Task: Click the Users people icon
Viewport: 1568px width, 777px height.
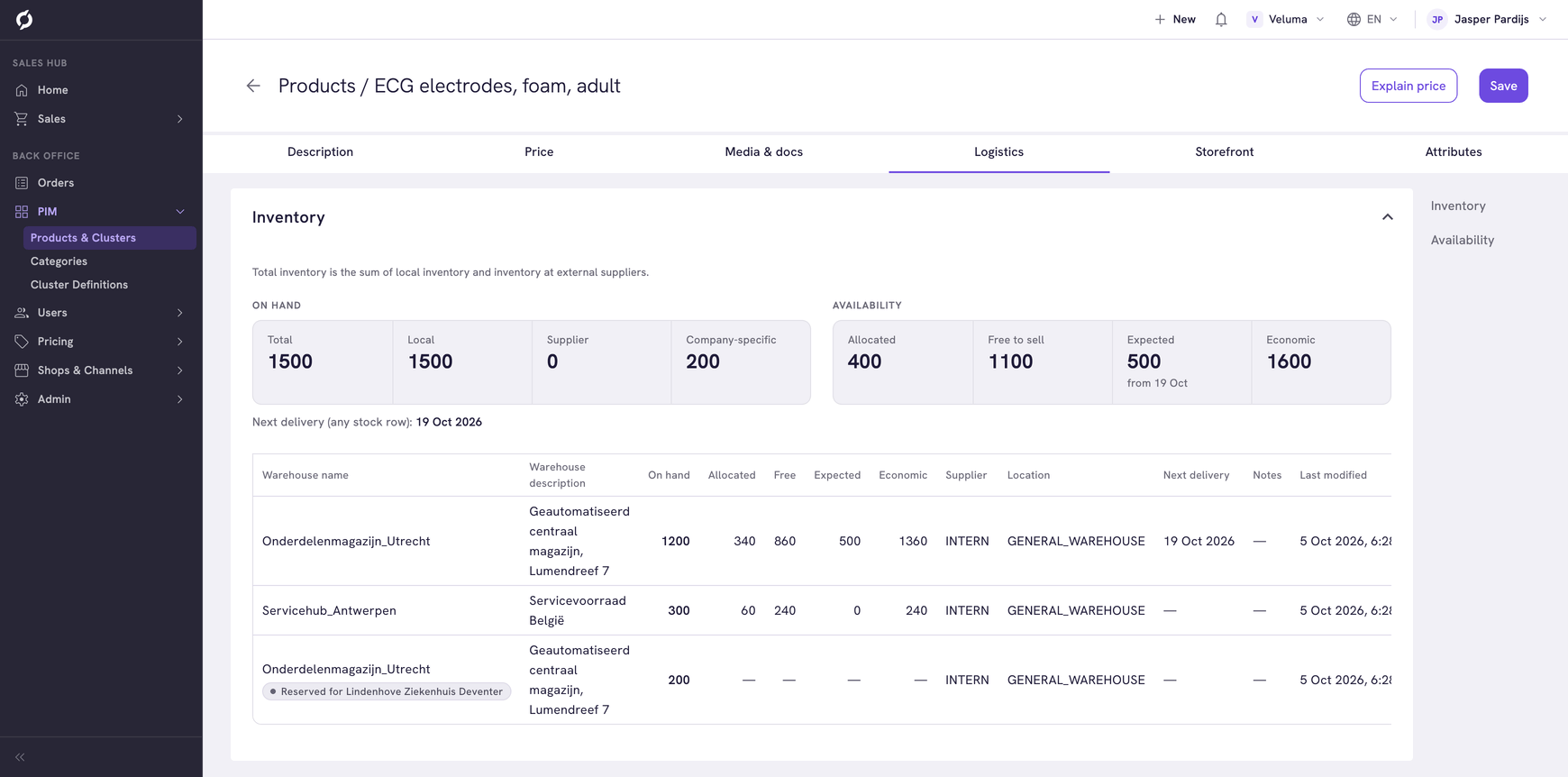Action: pyautogui.click(x=22, y=313)
